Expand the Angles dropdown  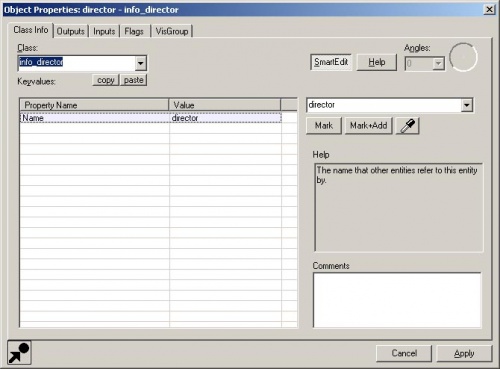[x=439, y=63]
